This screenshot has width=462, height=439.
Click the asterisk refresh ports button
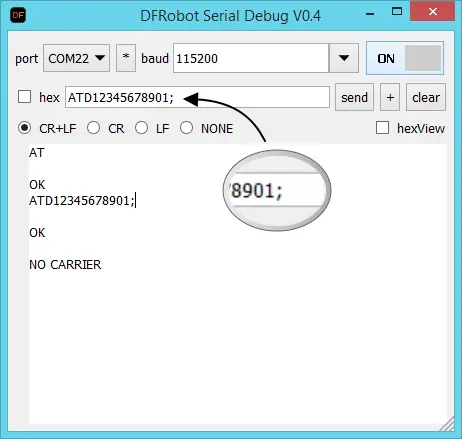tap(126, 58)
